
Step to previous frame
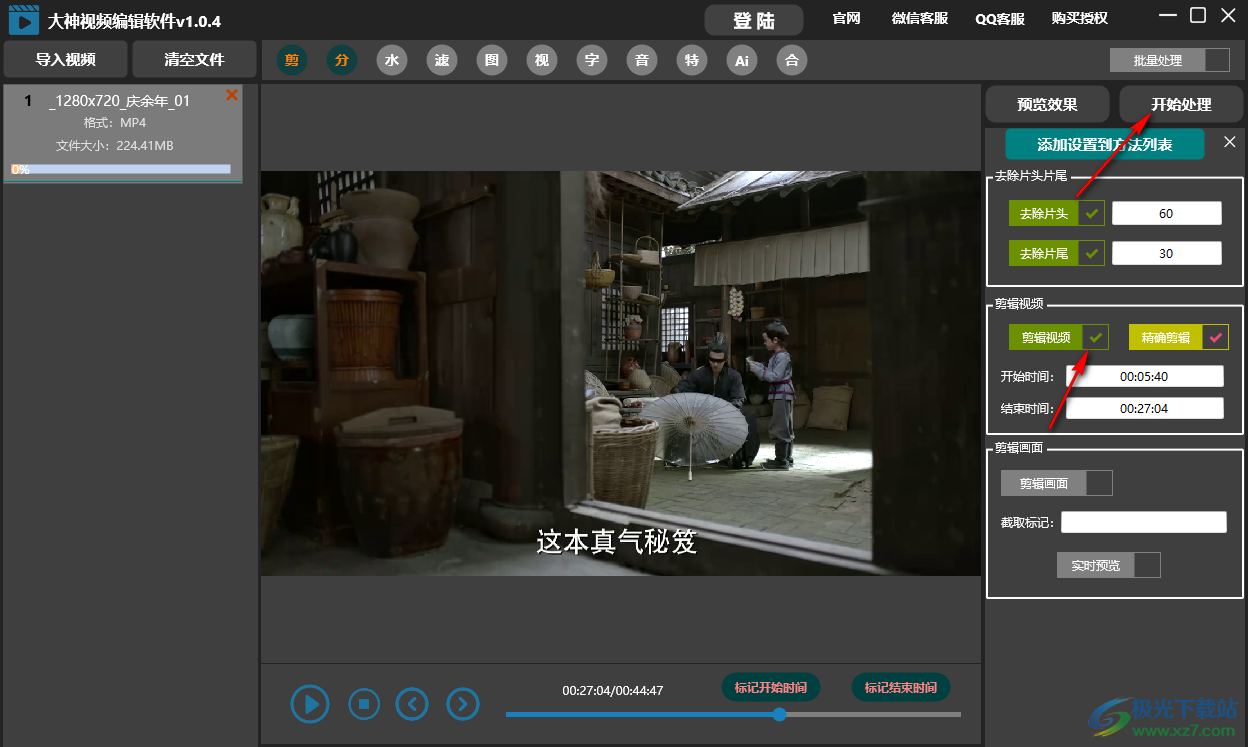pos(412,704)
